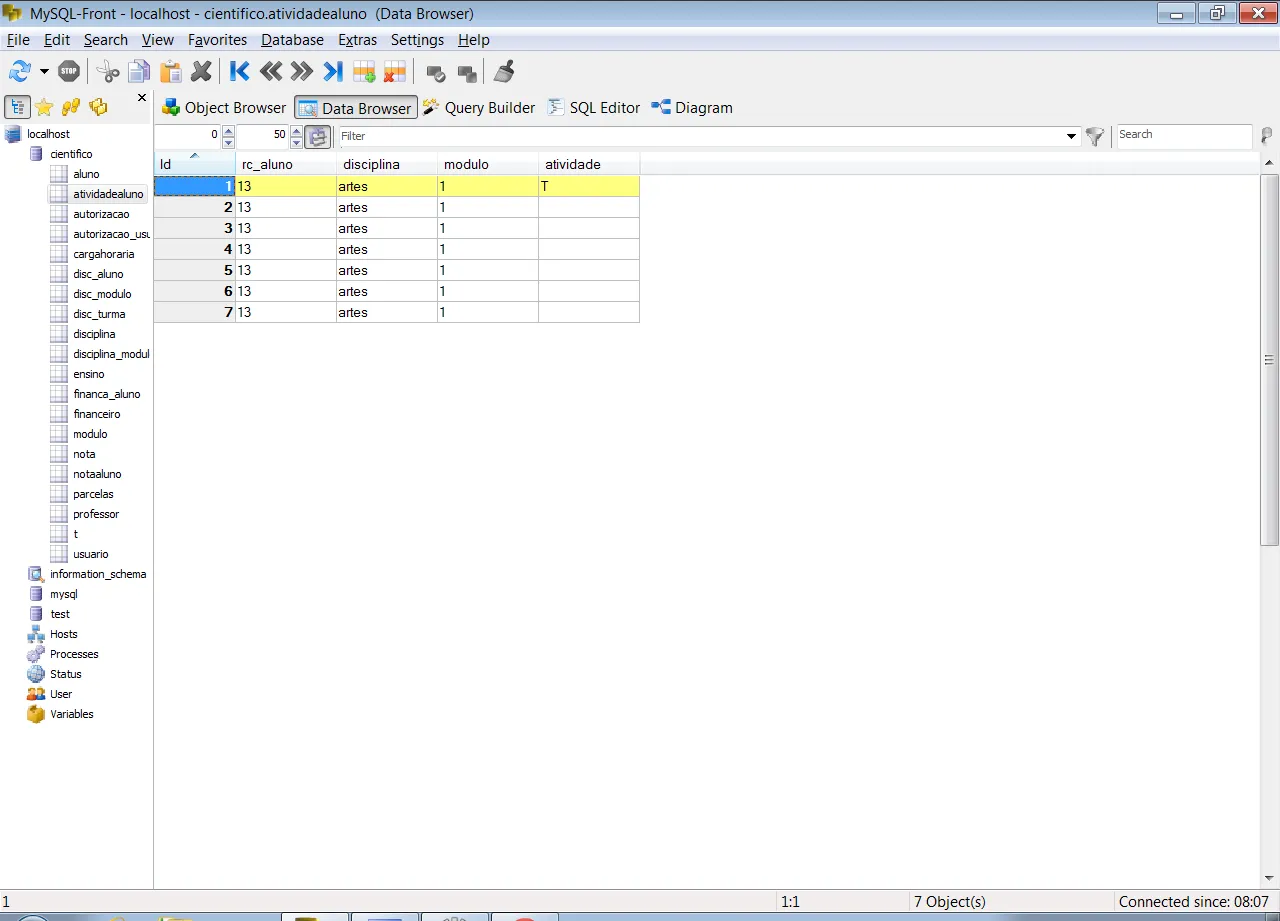Click the Insert record grid icon
This screenshot has height=921, width=1280.
364,71
